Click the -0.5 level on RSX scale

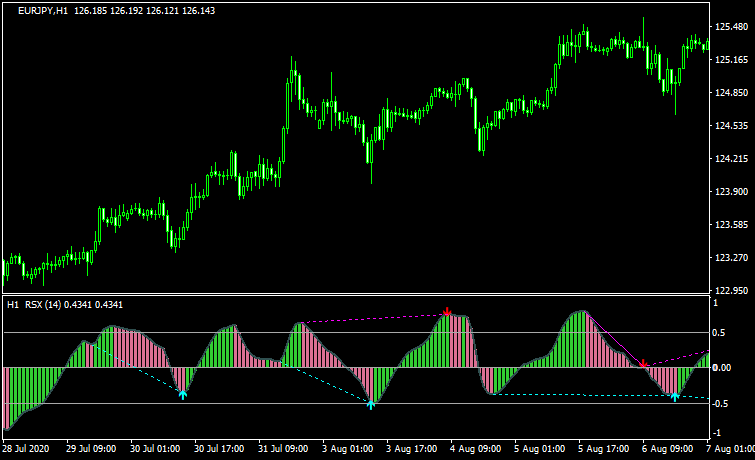pyautogui.click(x=722, y=404)
